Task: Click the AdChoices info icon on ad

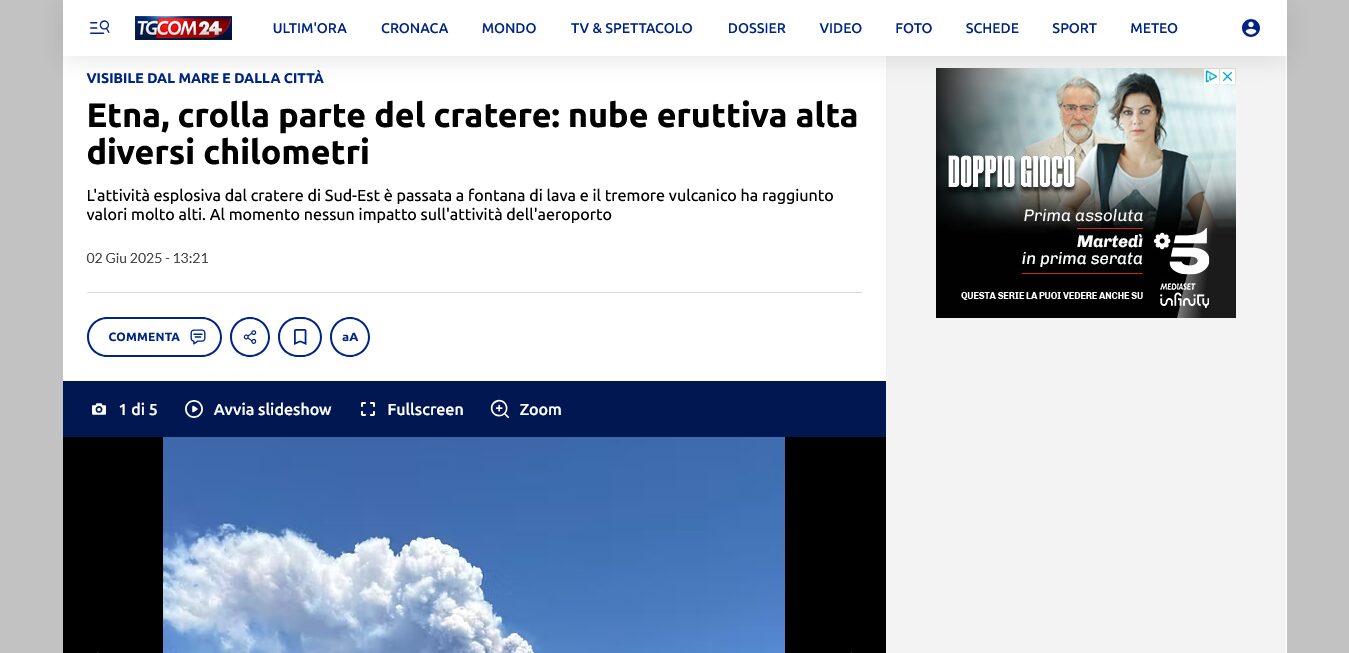Action: click(1210, 76)
